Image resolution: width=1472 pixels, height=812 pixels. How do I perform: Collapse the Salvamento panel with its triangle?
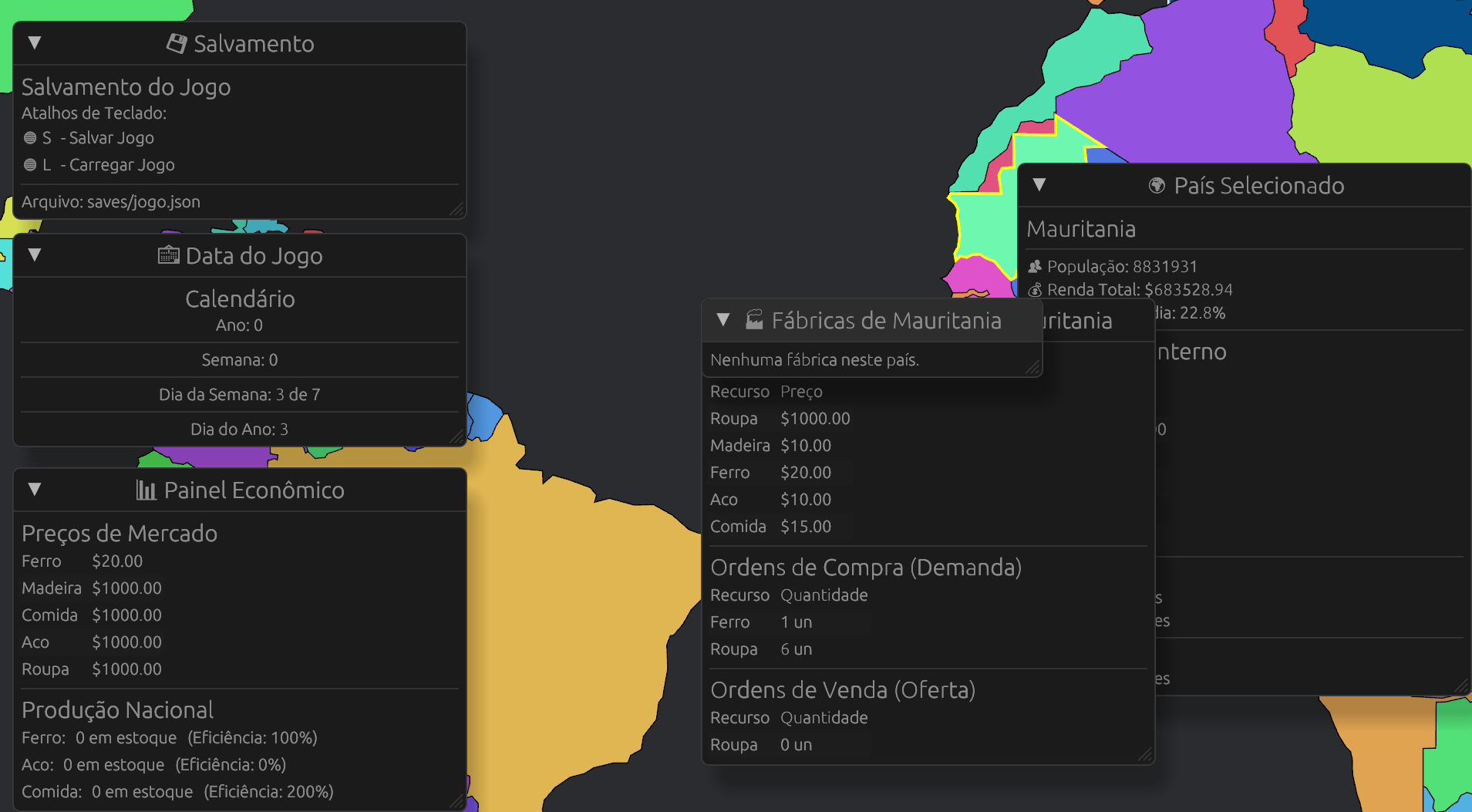(35, 43)
